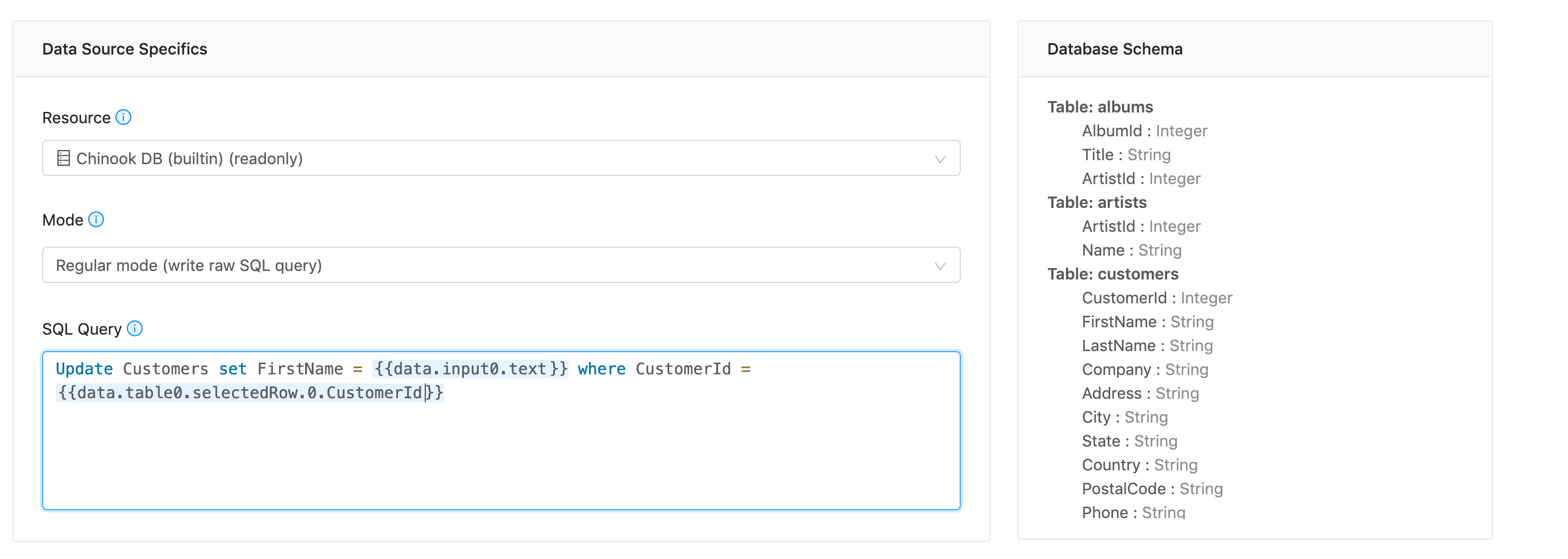
Task: Select LastName : String schema field
Action: click(1147, 345)
